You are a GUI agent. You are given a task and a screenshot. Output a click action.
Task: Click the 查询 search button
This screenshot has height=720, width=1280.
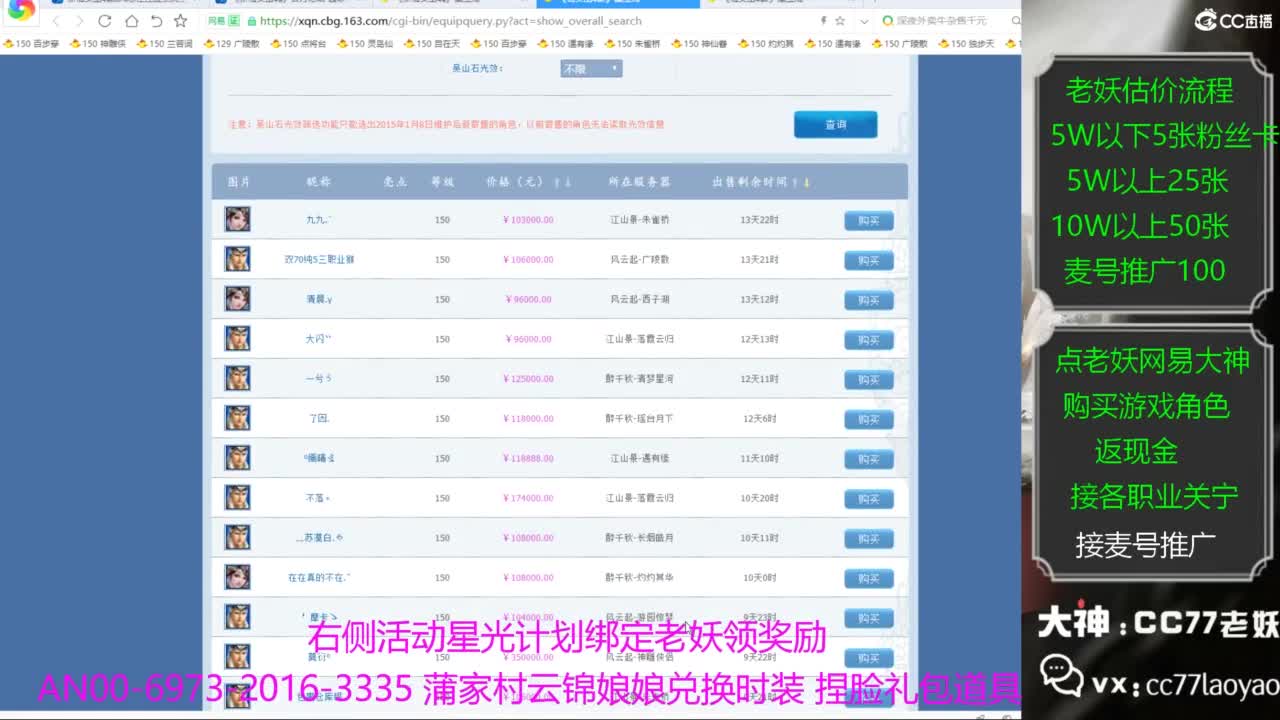point(835,125)
